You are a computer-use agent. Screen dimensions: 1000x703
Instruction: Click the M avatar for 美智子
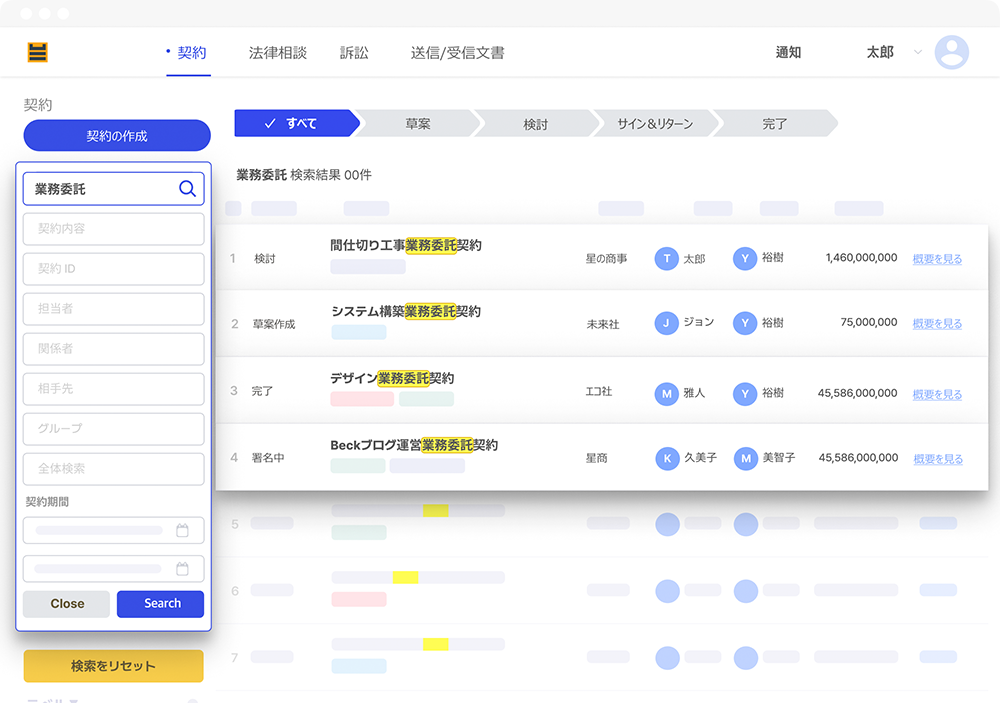(x=746, y=458)
